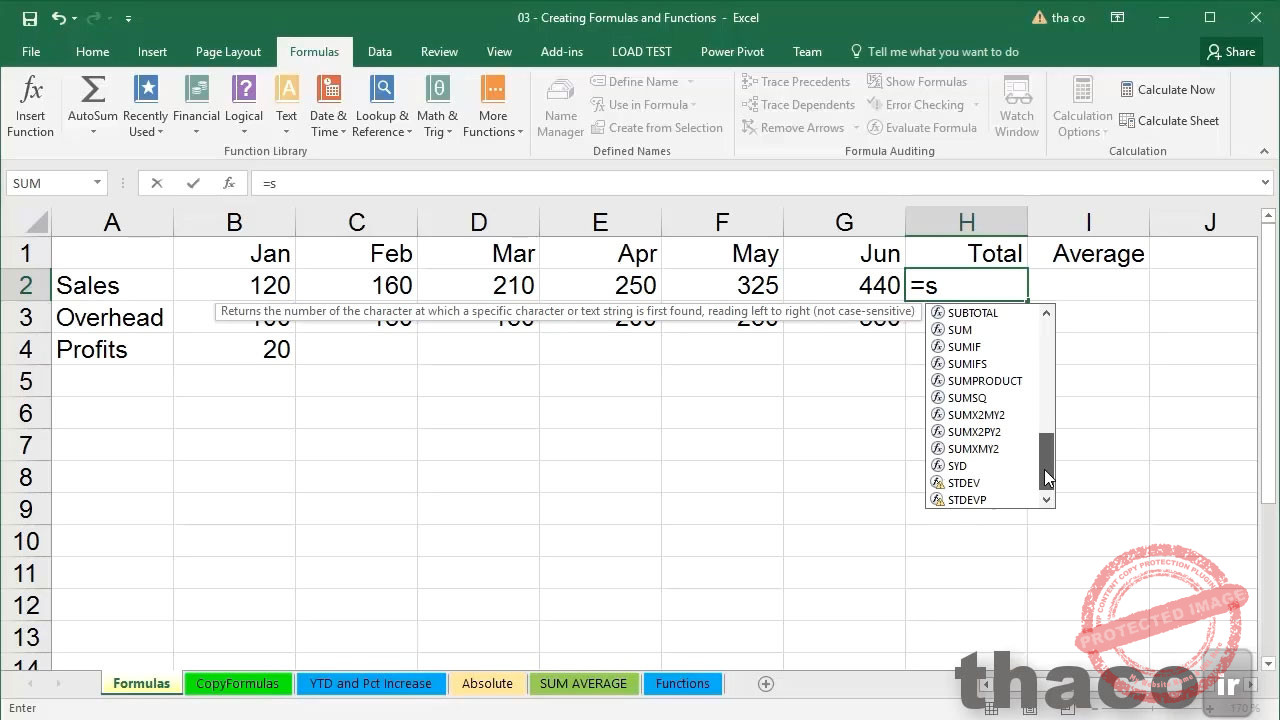Click the Share button

click(1230, 52)
